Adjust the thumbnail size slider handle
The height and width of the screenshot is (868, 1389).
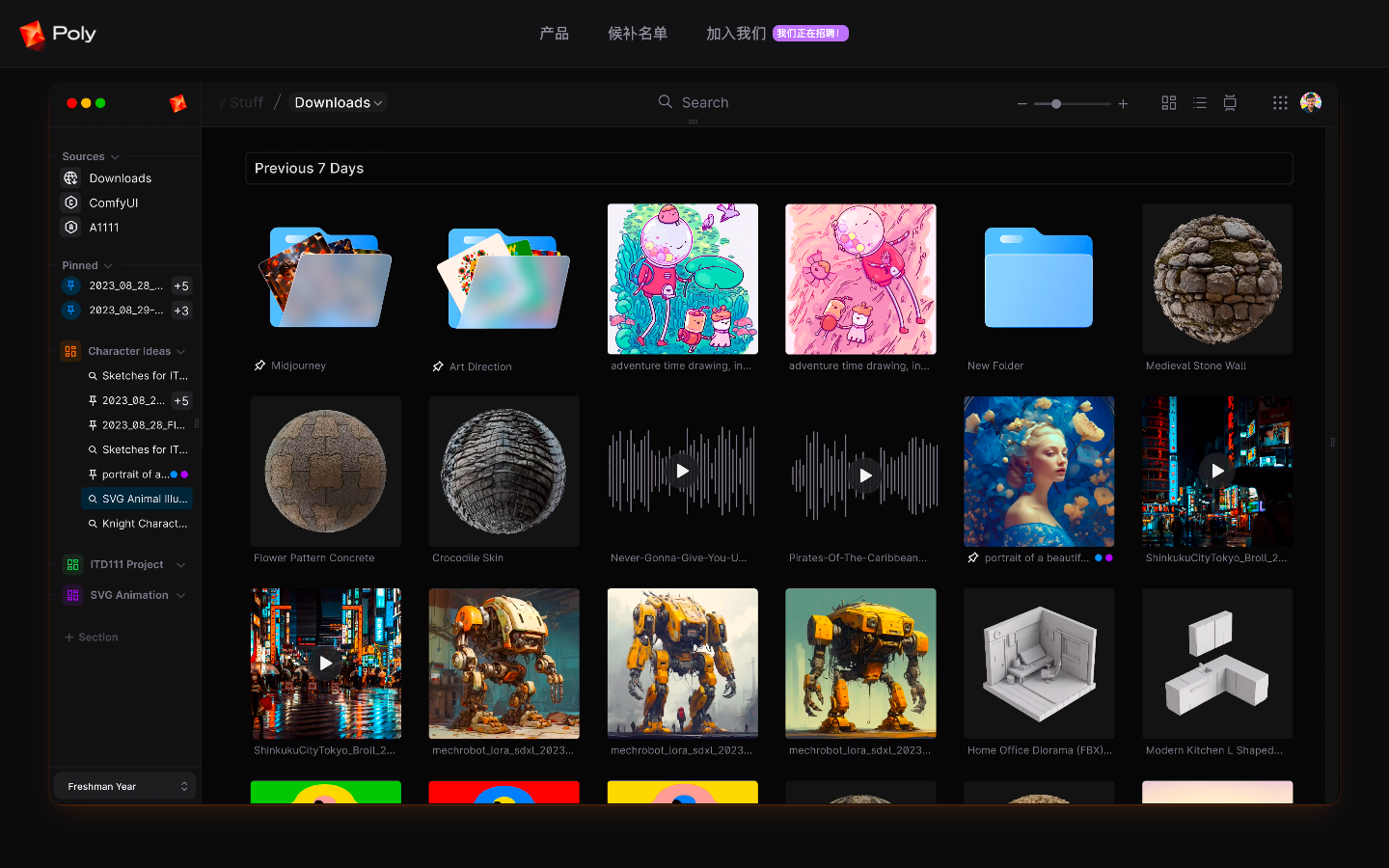(x=1056, y=103)
